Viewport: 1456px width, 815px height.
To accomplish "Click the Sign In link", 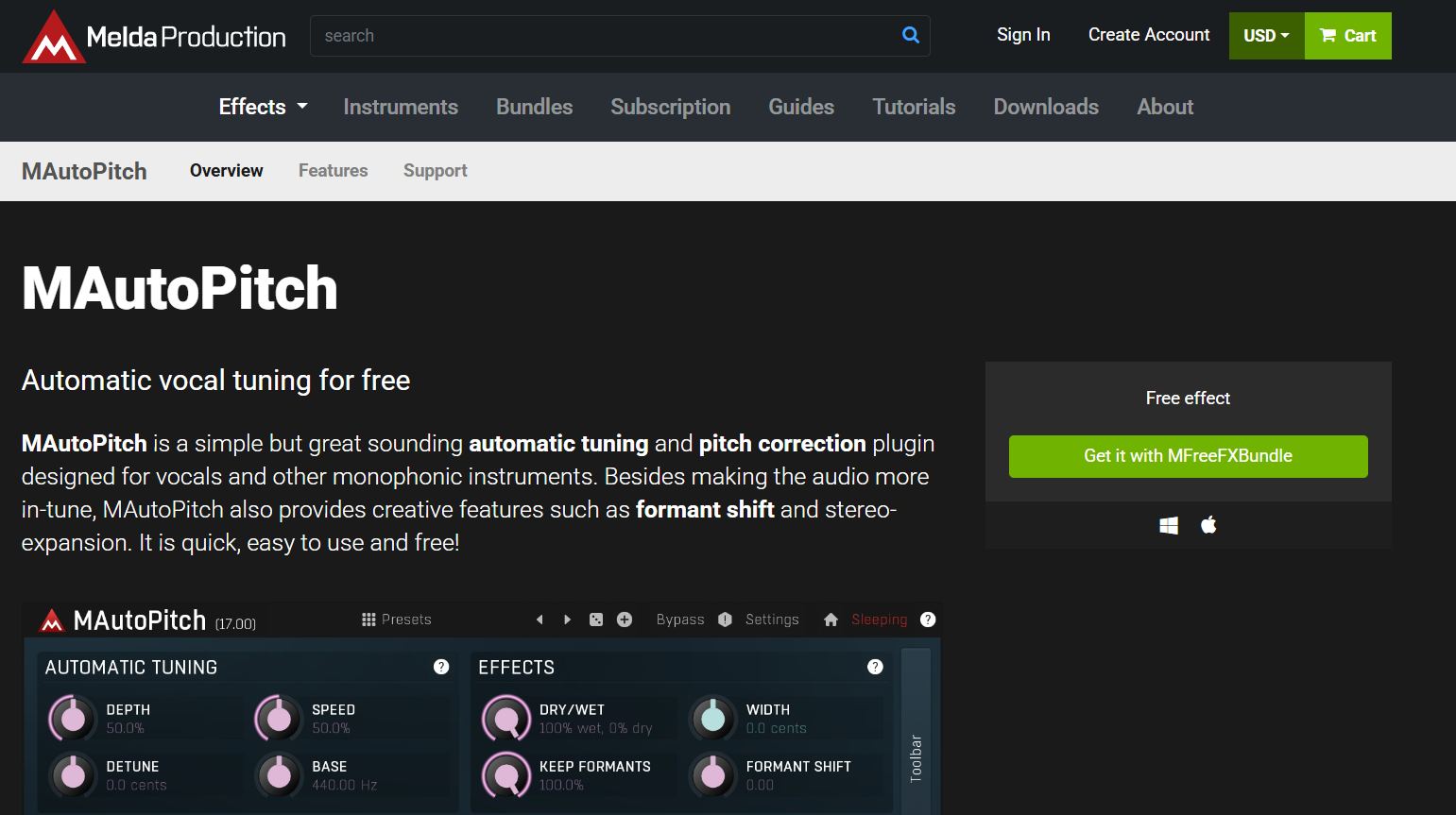I will [x=1023, y=35].
